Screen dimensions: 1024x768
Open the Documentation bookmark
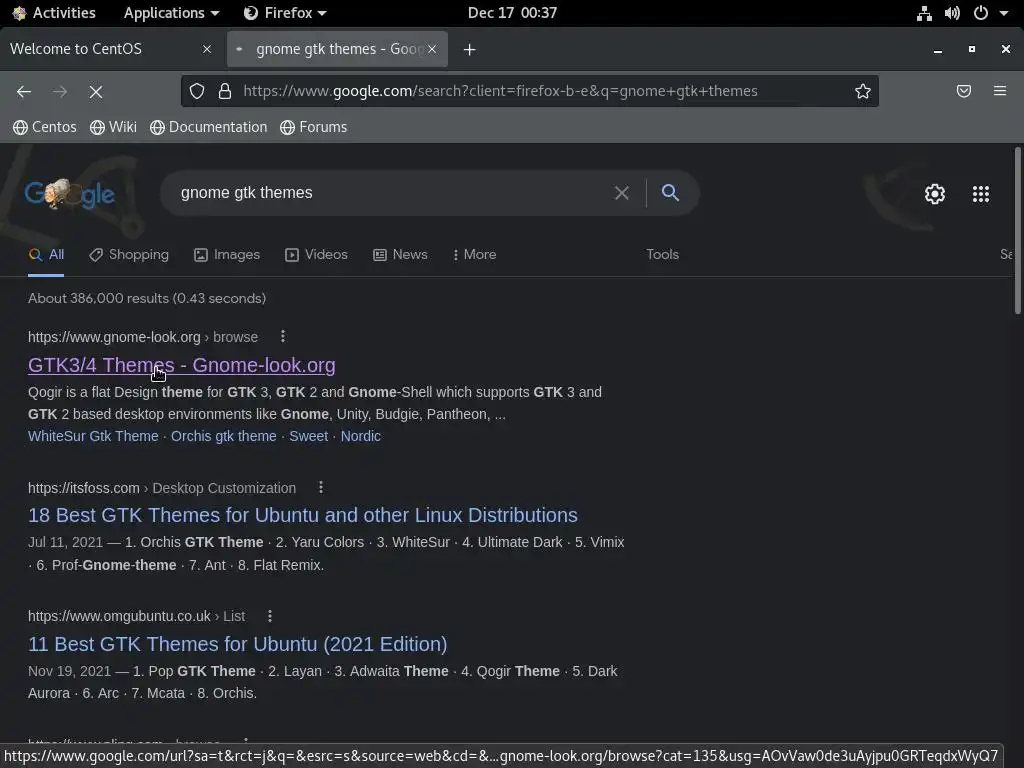(x=208, y=127)
